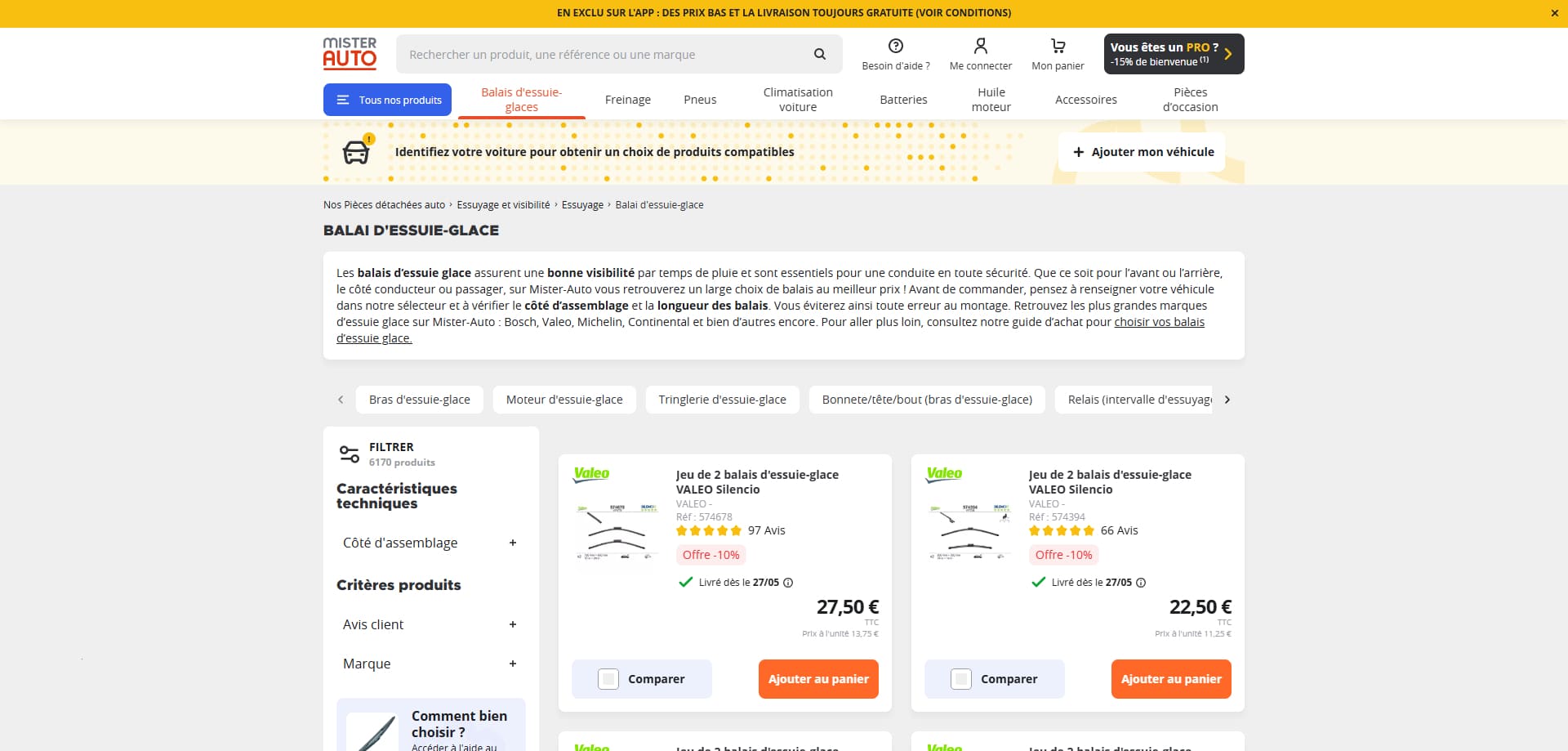Open the Pièces d'occasion menu
The width and height of the screenshot is (1568, 751).
pos(1190,100)
